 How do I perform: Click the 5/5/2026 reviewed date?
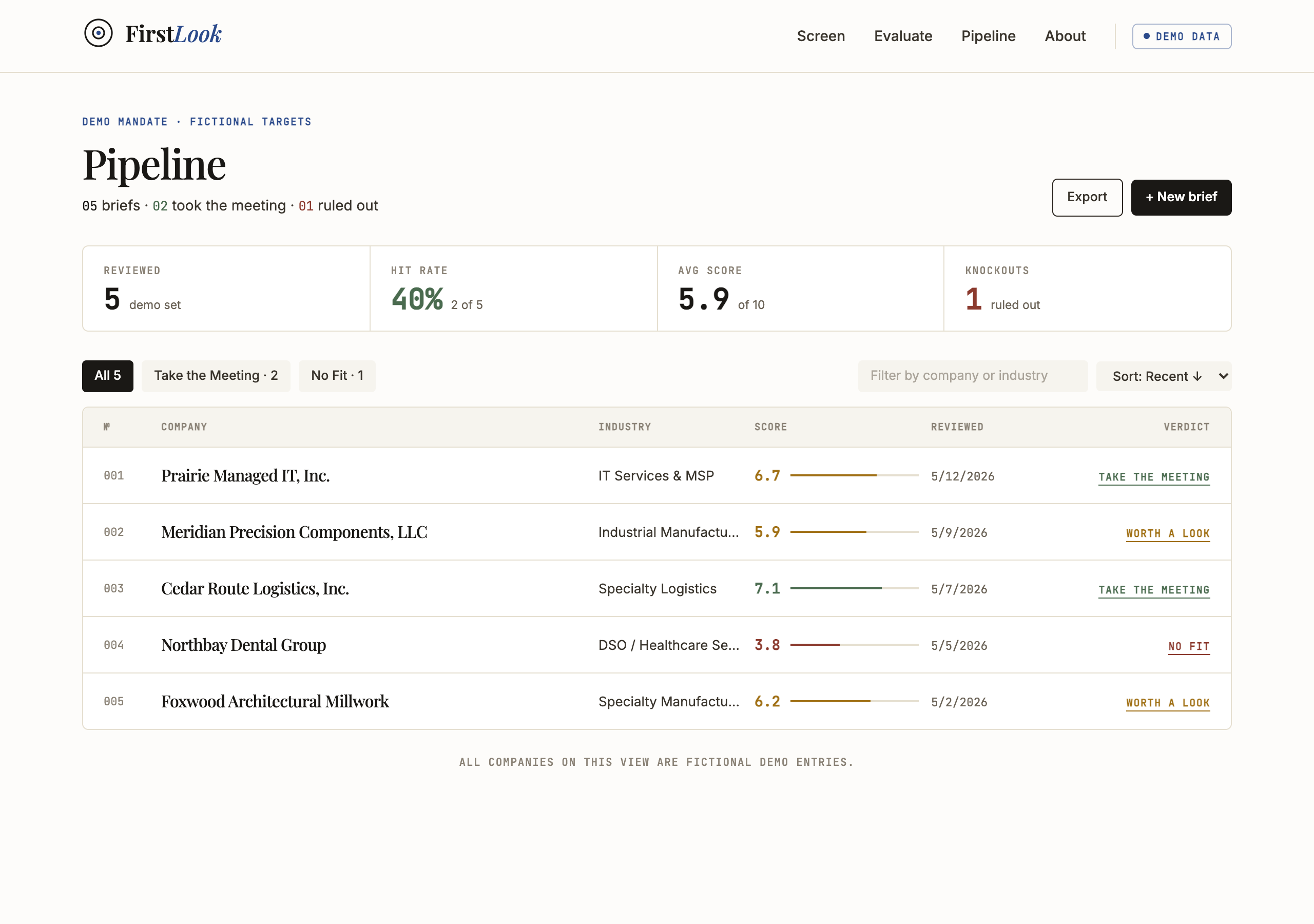click(x=959, y=646)
